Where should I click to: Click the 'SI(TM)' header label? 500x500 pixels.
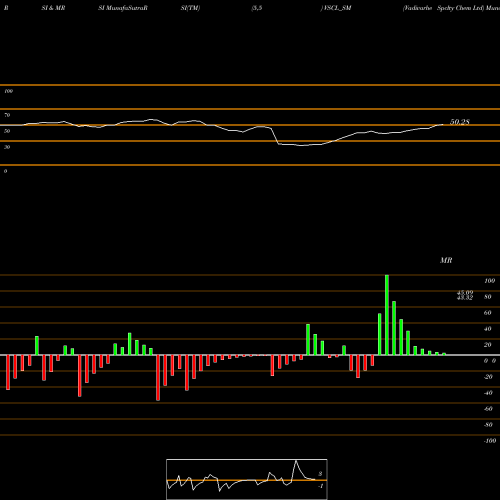coord(190,8)
